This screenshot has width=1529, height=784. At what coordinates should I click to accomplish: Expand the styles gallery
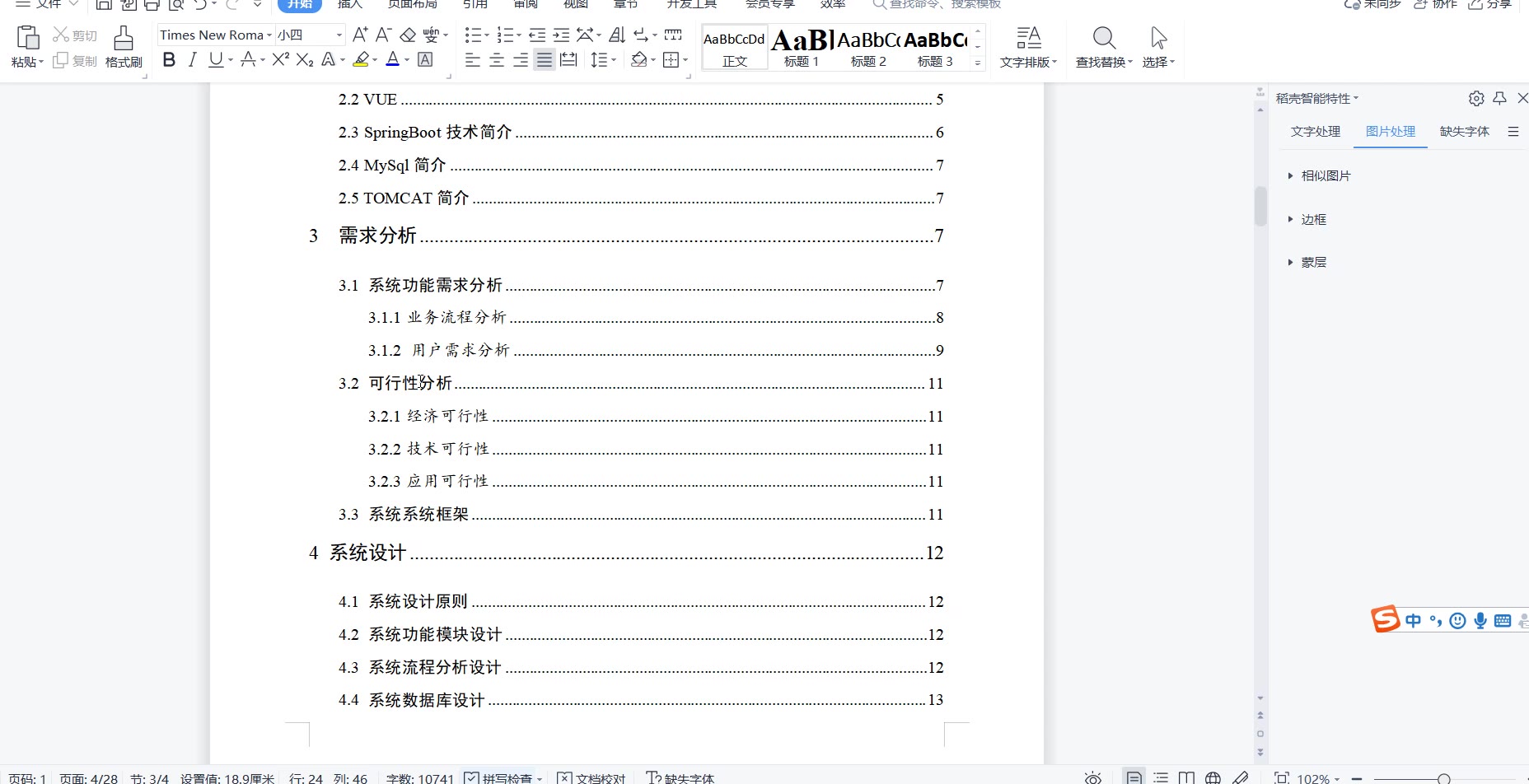(x=978, y=63)
